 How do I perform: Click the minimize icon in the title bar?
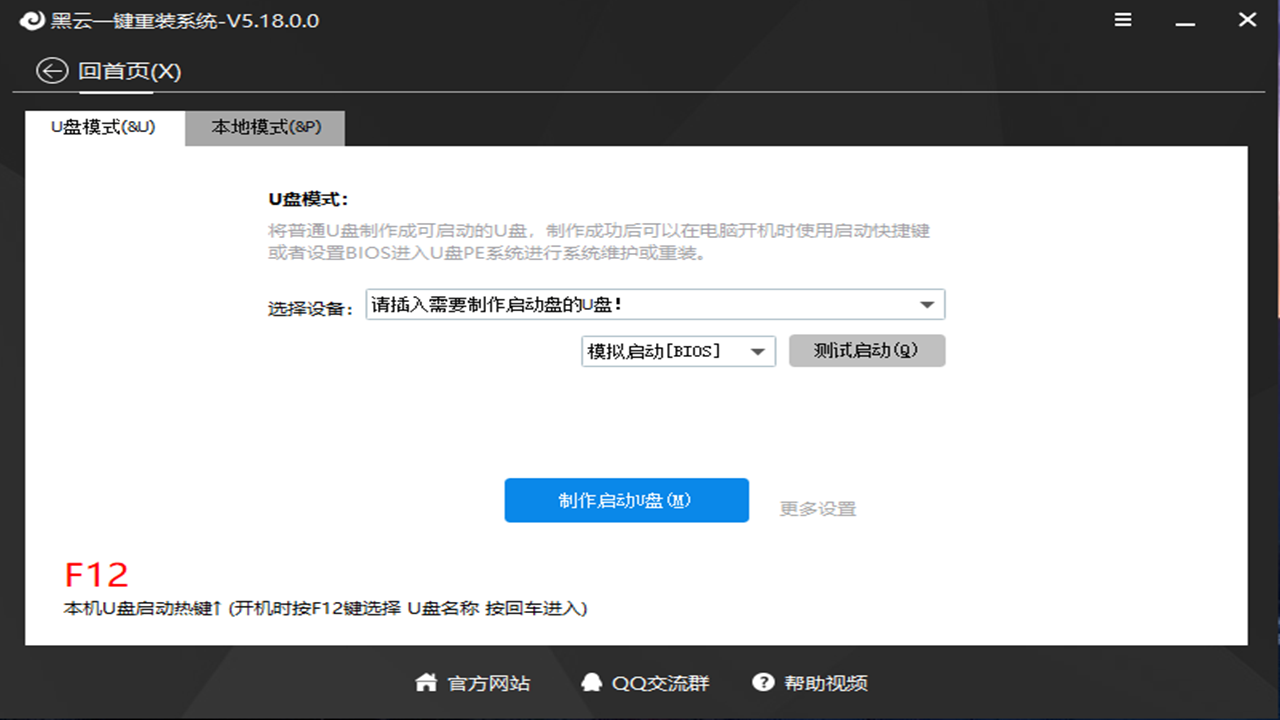[x=1184, y=19]
